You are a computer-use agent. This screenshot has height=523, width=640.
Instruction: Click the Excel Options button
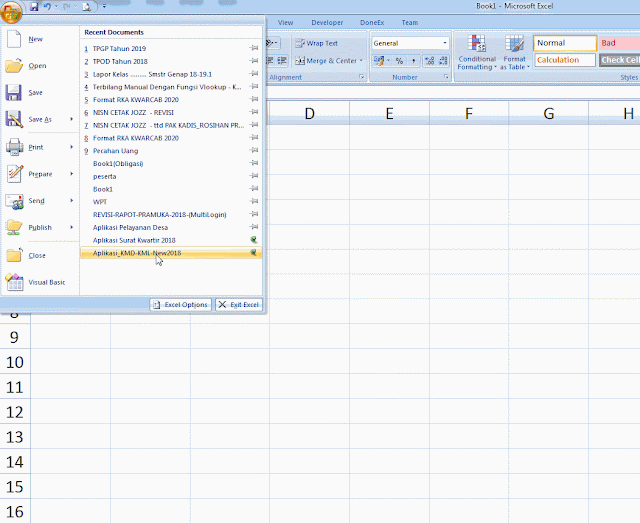click(x=180, y=305)
